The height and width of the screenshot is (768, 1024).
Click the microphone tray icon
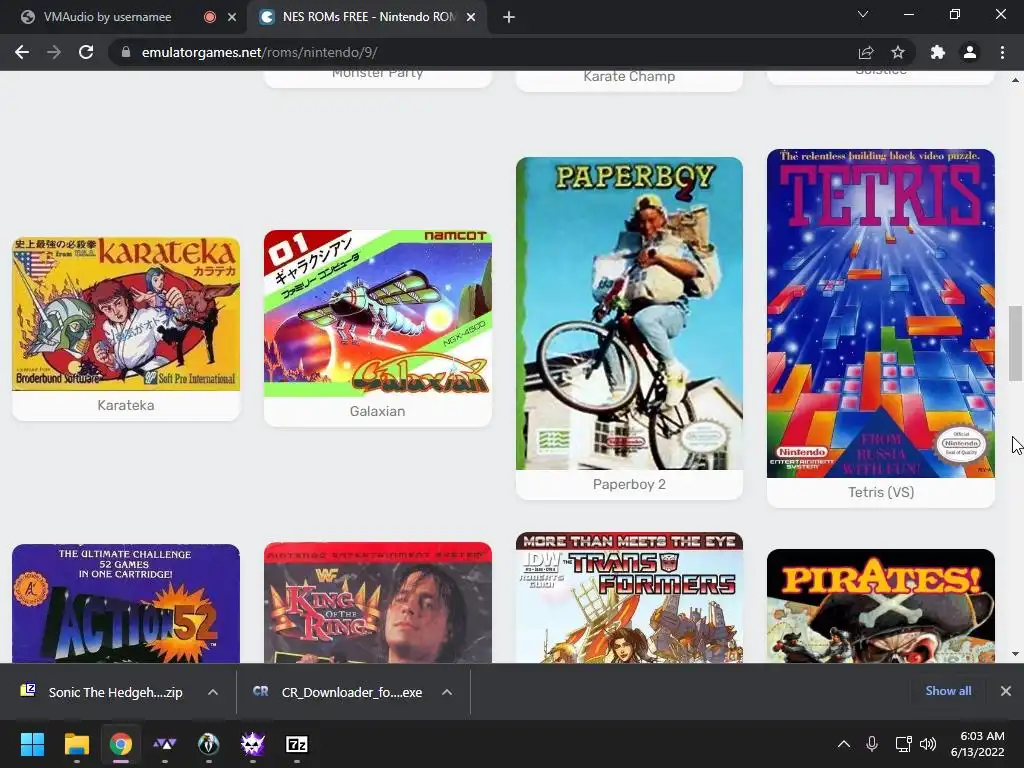[x=872, y=744]
